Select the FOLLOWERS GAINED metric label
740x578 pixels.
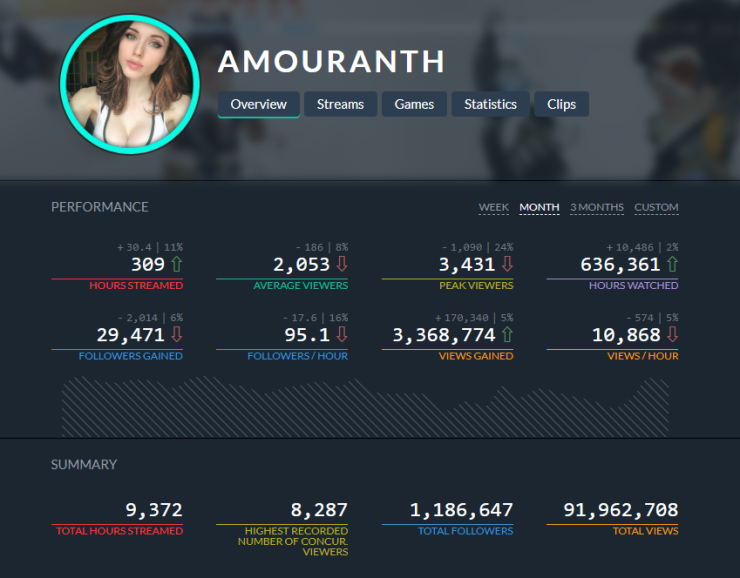(x=131, y=356)
